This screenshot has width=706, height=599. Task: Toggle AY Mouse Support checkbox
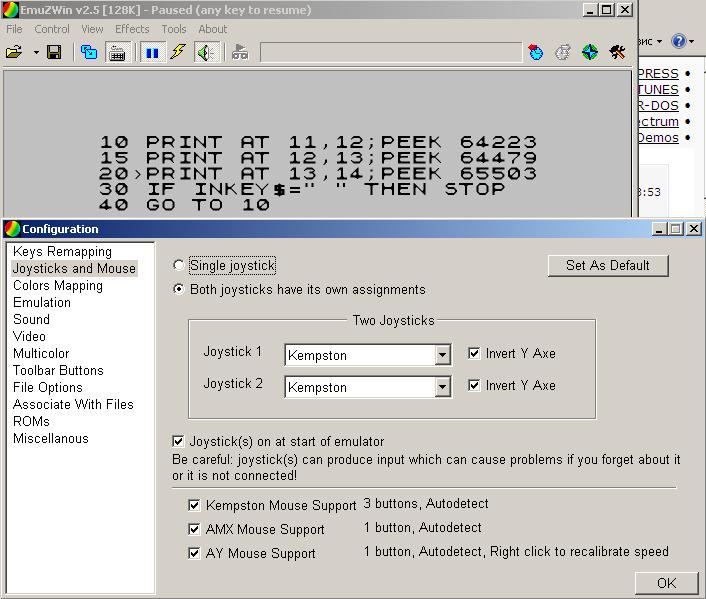click(x=195, y=554)
